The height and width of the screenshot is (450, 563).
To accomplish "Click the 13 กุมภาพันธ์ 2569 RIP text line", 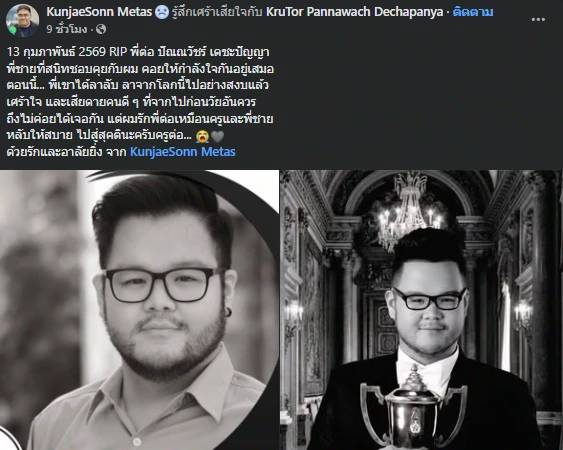I will pyautogui.click(x=138, y=52).
